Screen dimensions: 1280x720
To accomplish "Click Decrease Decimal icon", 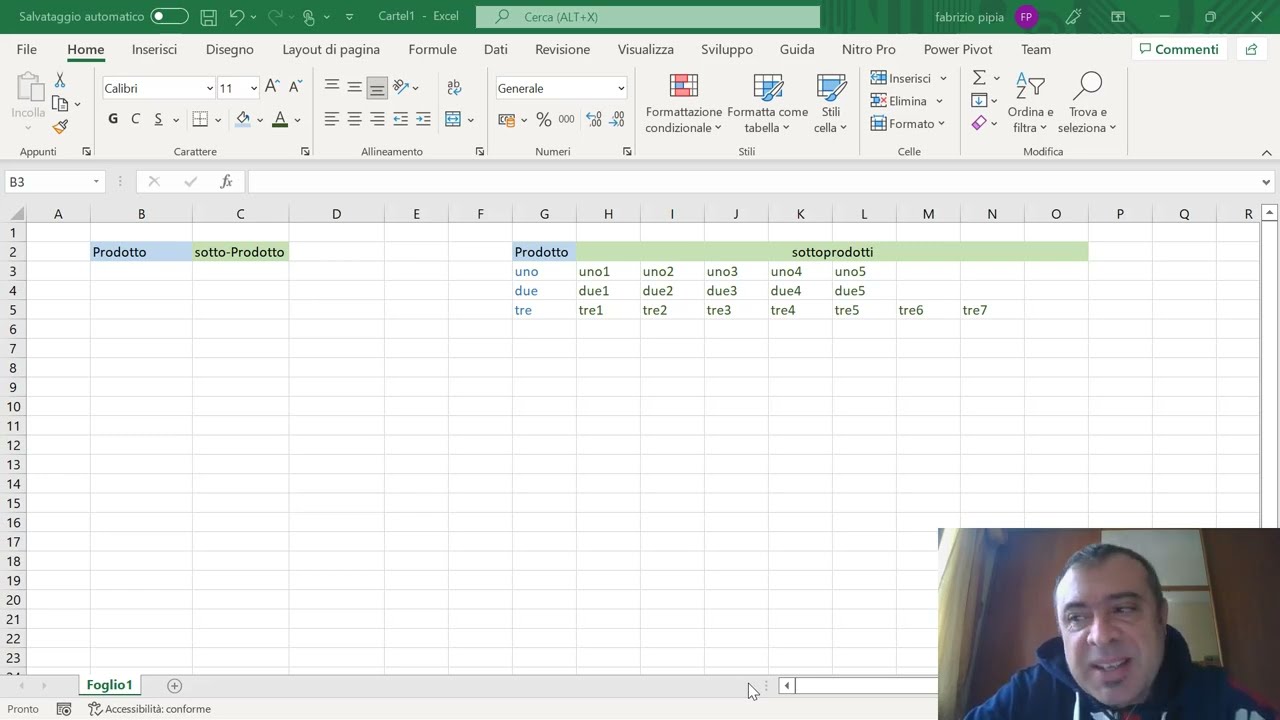I will point(619,119).
